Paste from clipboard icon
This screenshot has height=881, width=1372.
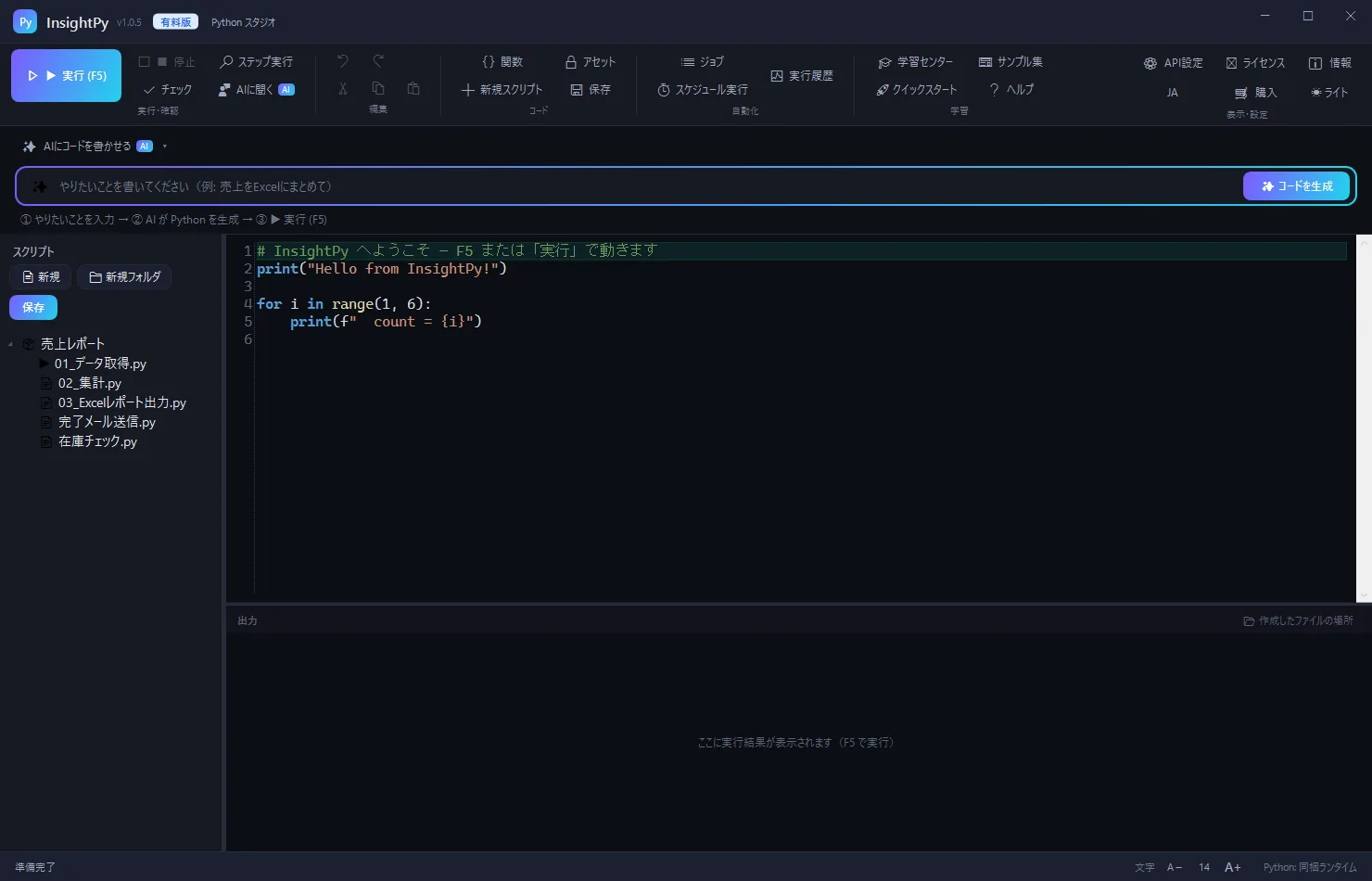tap(413, 89)
